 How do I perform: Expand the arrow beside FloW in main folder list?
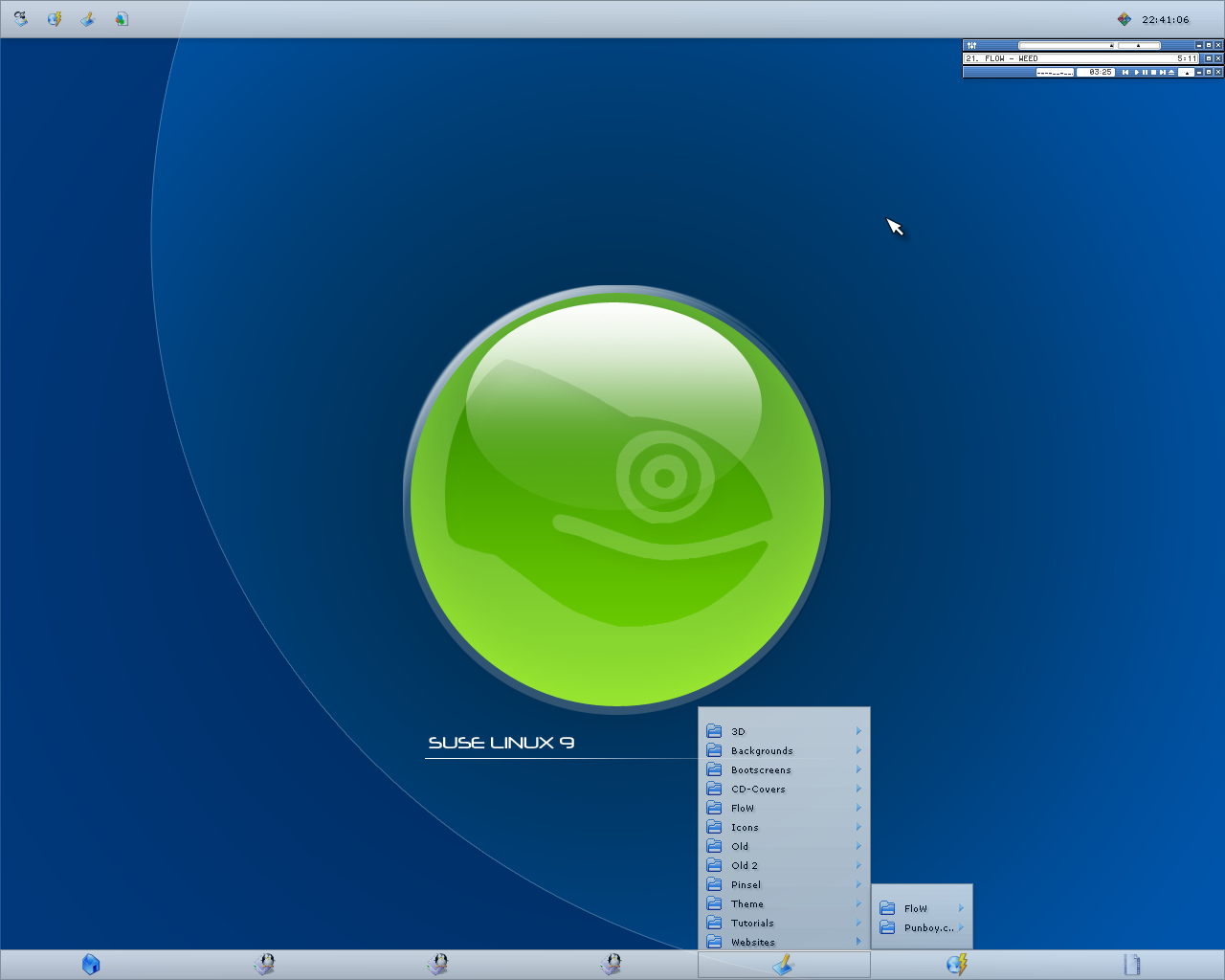tap(858, 808)
